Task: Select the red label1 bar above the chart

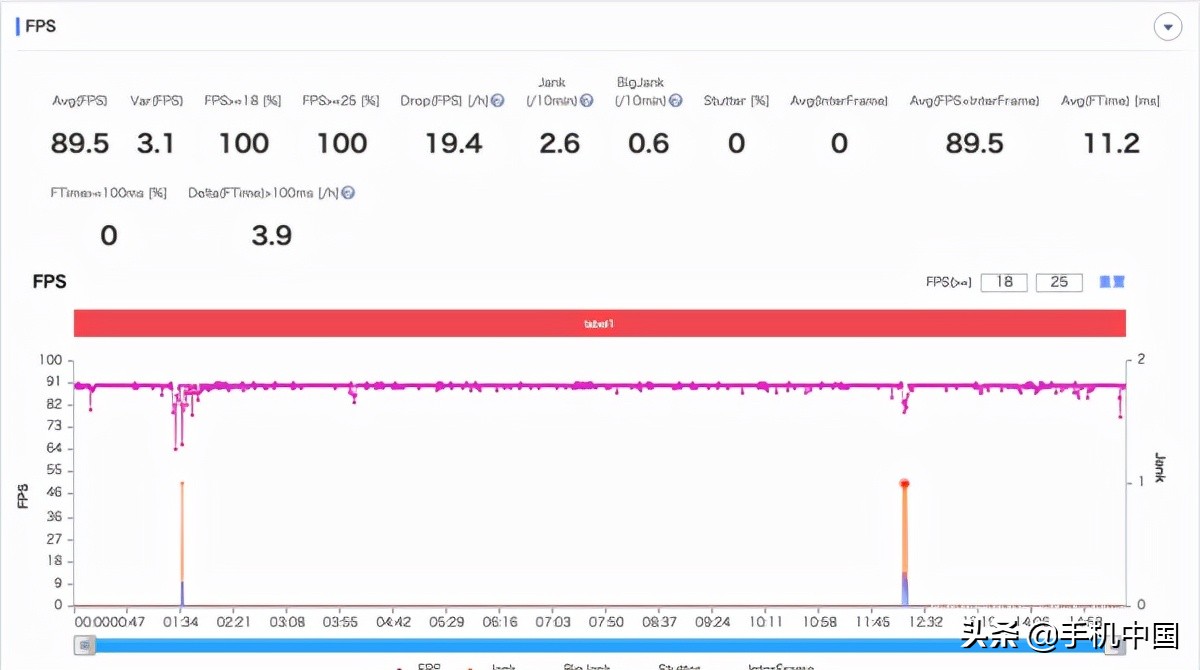Action: [x=599, y=323]
